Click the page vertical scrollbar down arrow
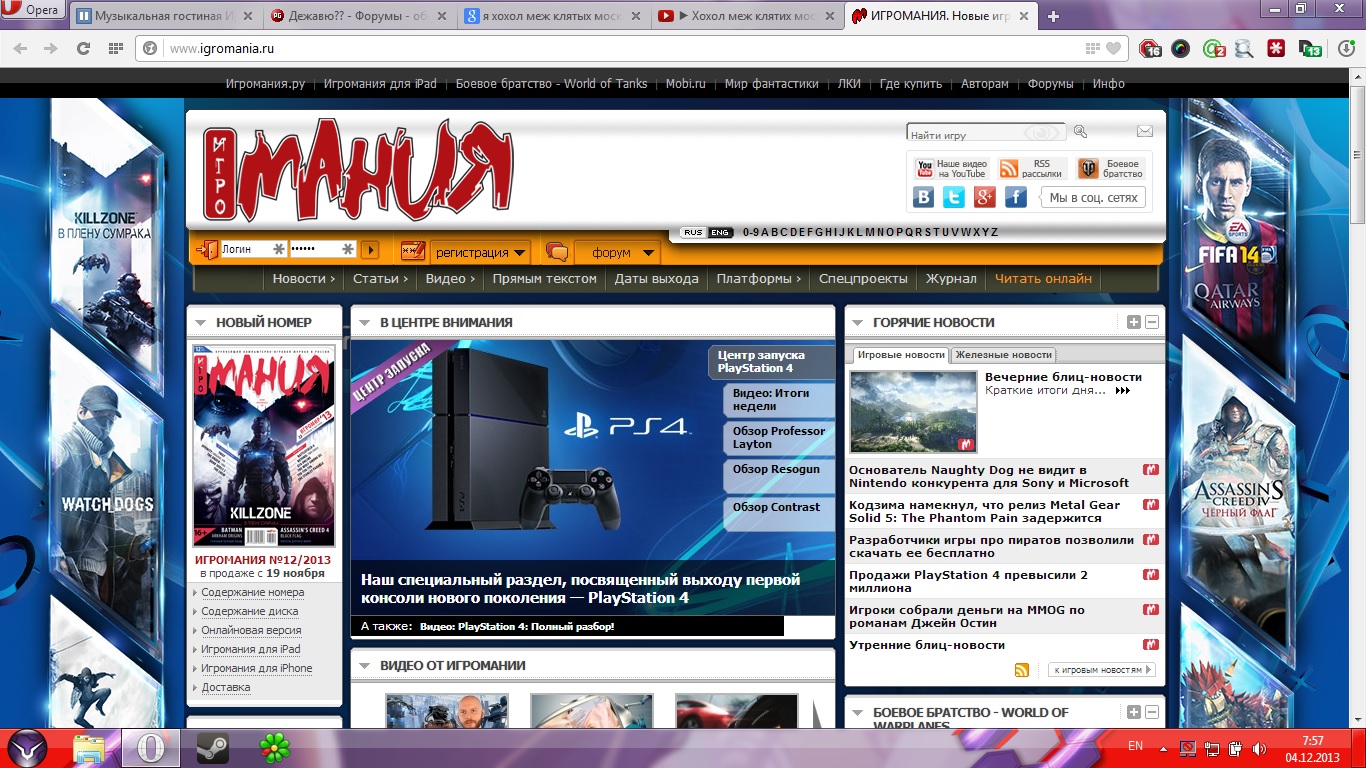 [1358, 720]
